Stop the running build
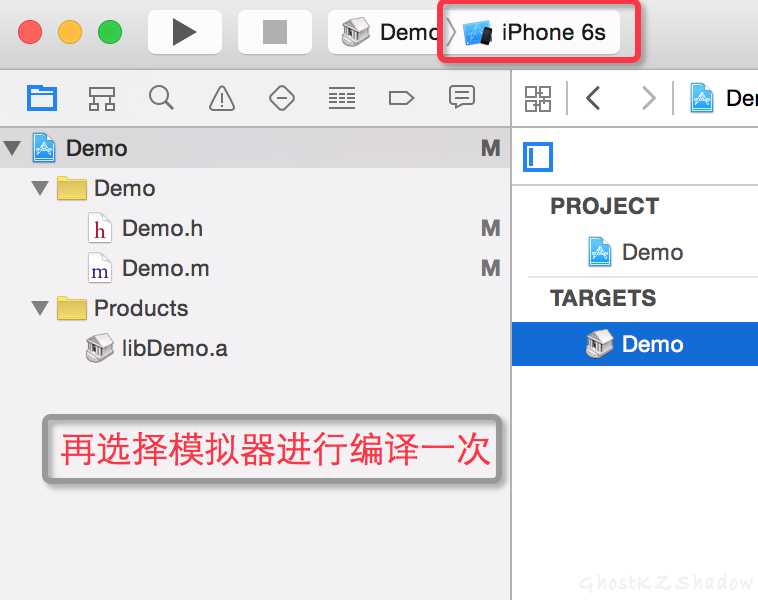Screen dimensions: 758x600 [x=275, y=32]
